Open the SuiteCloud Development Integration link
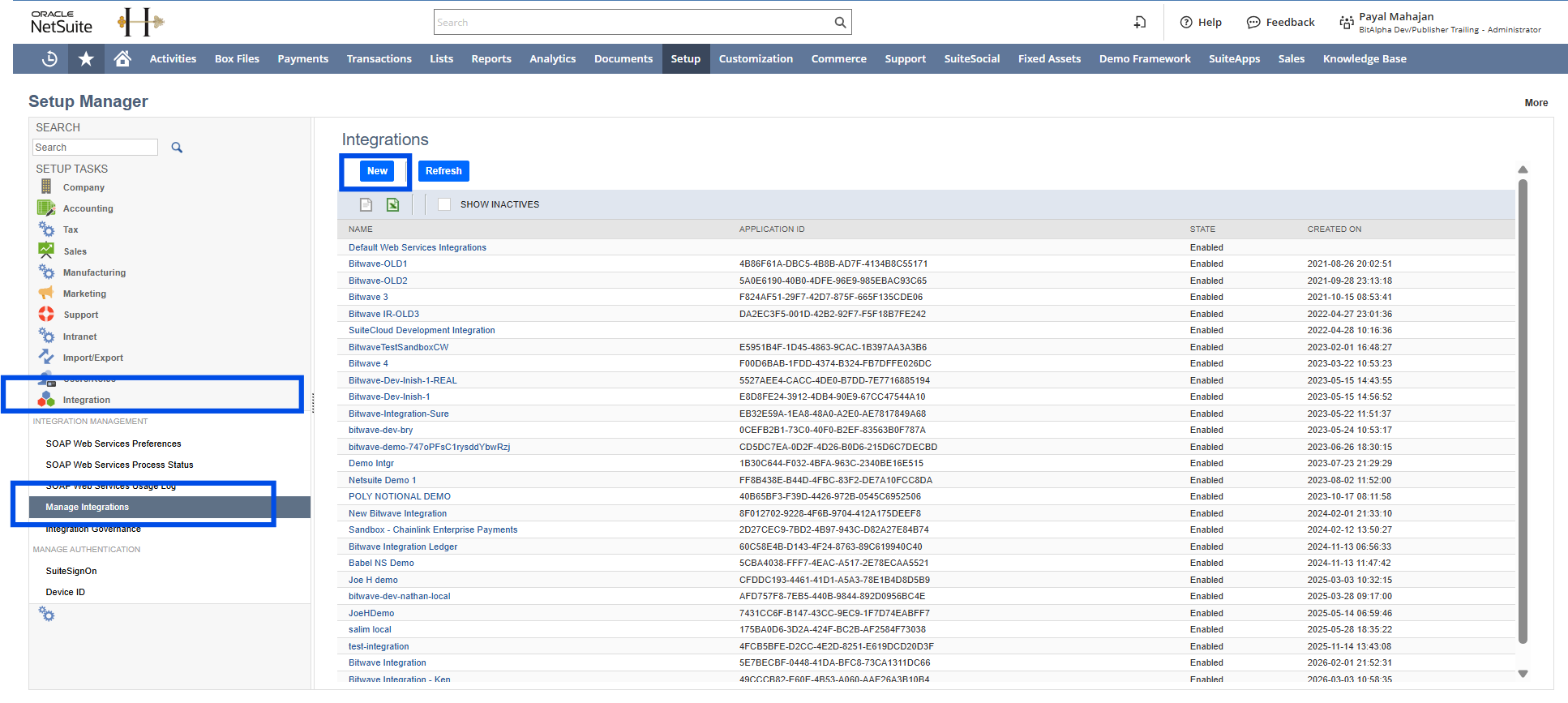 [x=422, y=330]
